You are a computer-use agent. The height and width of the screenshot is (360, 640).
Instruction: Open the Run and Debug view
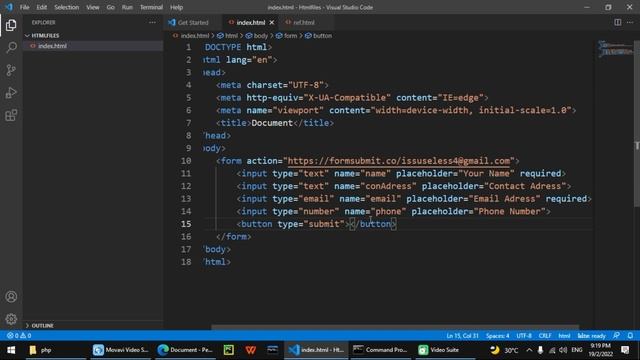pyautogui.click(x=11, y=93)
